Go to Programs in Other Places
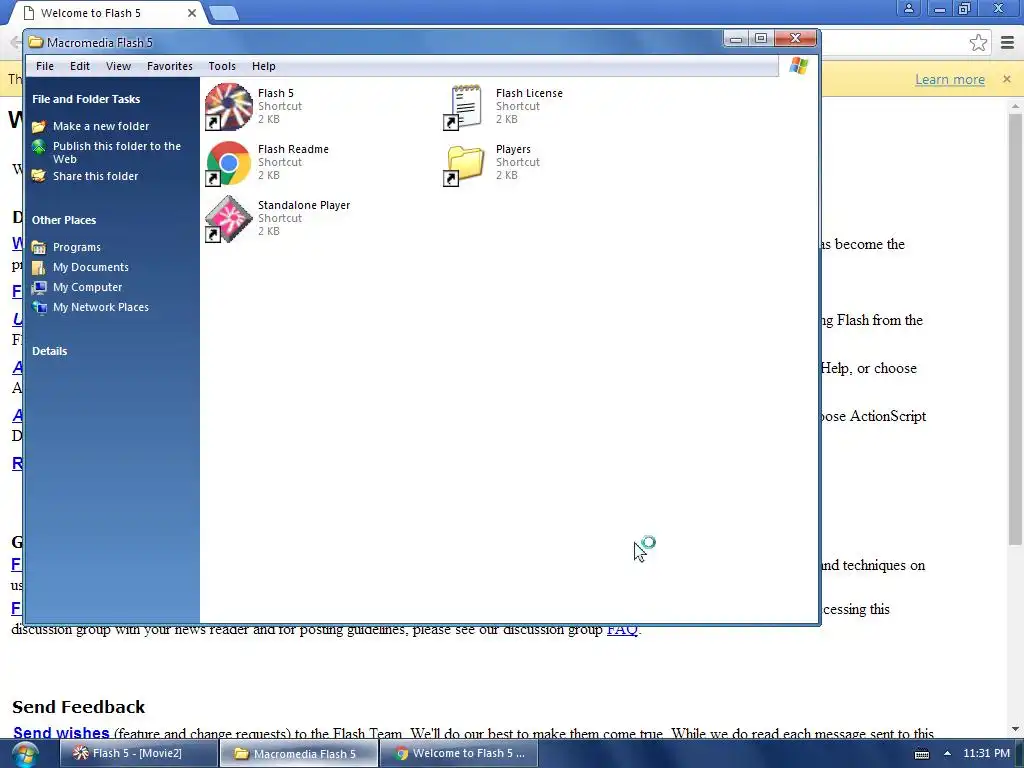 77,248
